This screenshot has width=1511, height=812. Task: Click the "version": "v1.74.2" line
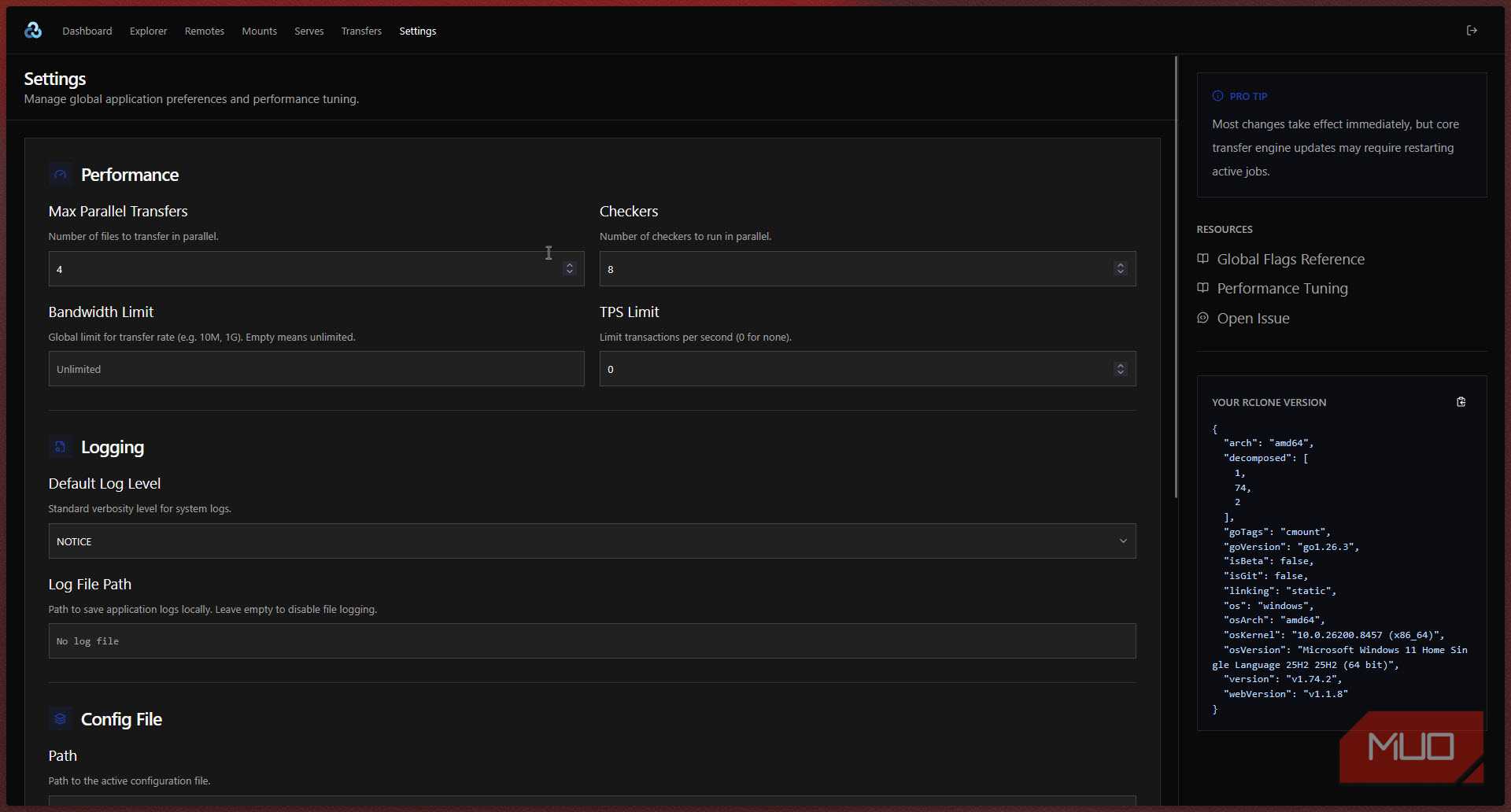[1283, 679]
